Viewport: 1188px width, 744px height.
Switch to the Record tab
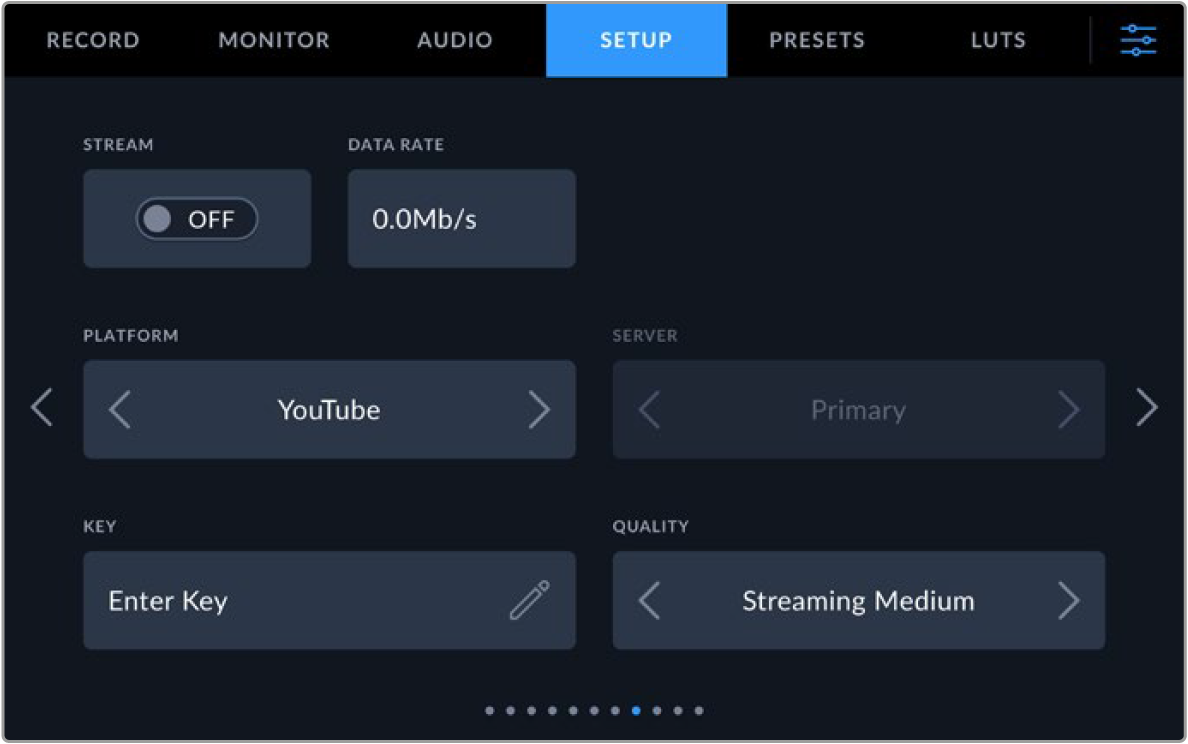93,40
